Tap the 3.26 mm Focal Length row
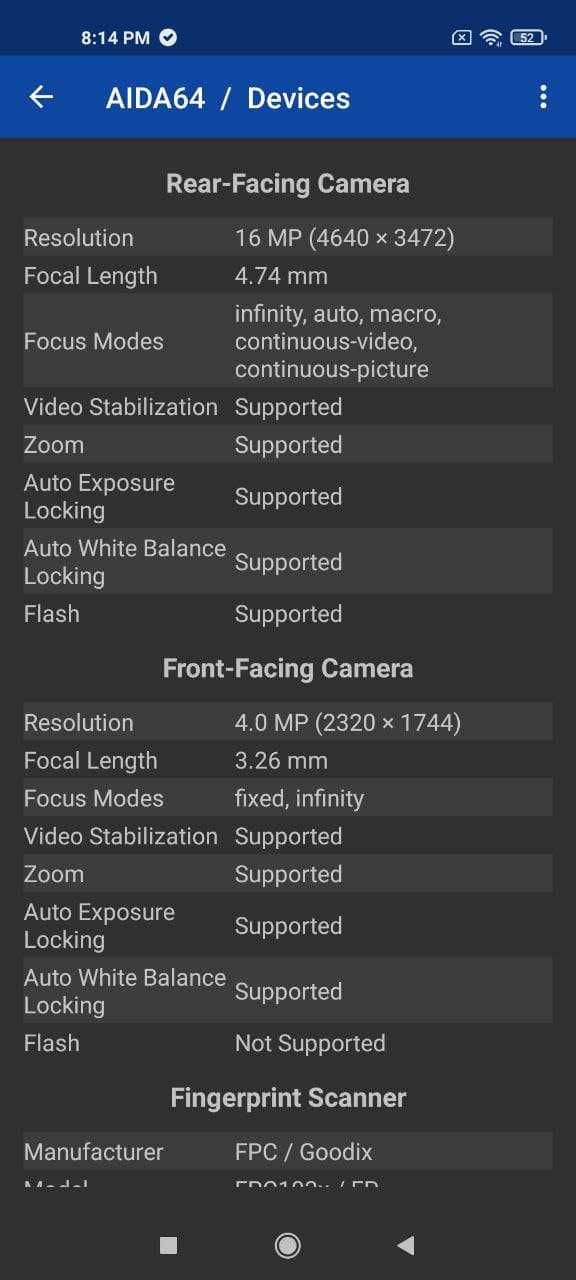Viewport: 576px width, 1280px height. coord(288,760)
